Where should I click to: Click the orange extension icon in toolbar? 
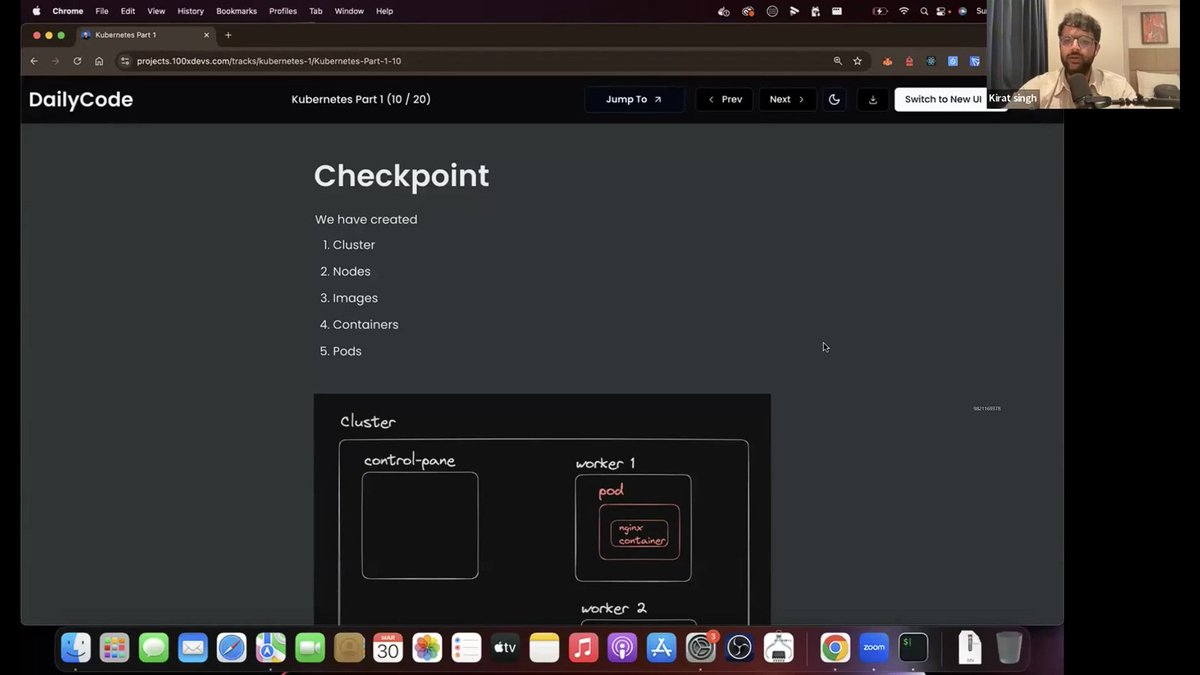point(887,61)
